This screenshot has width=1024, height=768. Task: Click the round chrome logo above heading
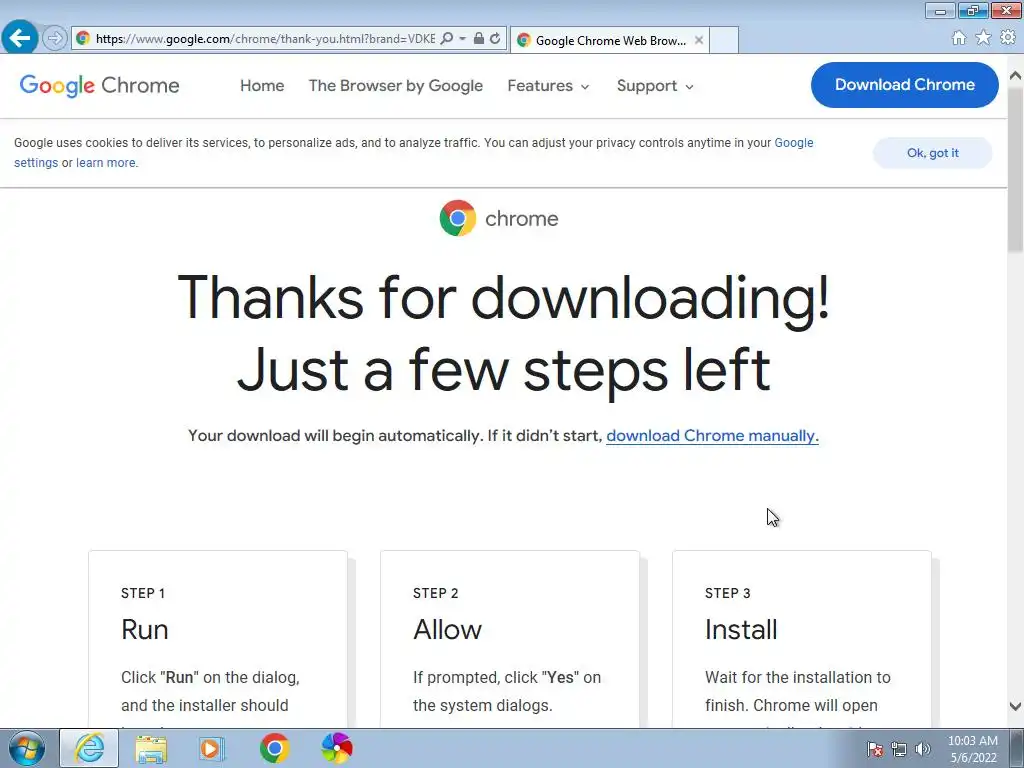458,218
